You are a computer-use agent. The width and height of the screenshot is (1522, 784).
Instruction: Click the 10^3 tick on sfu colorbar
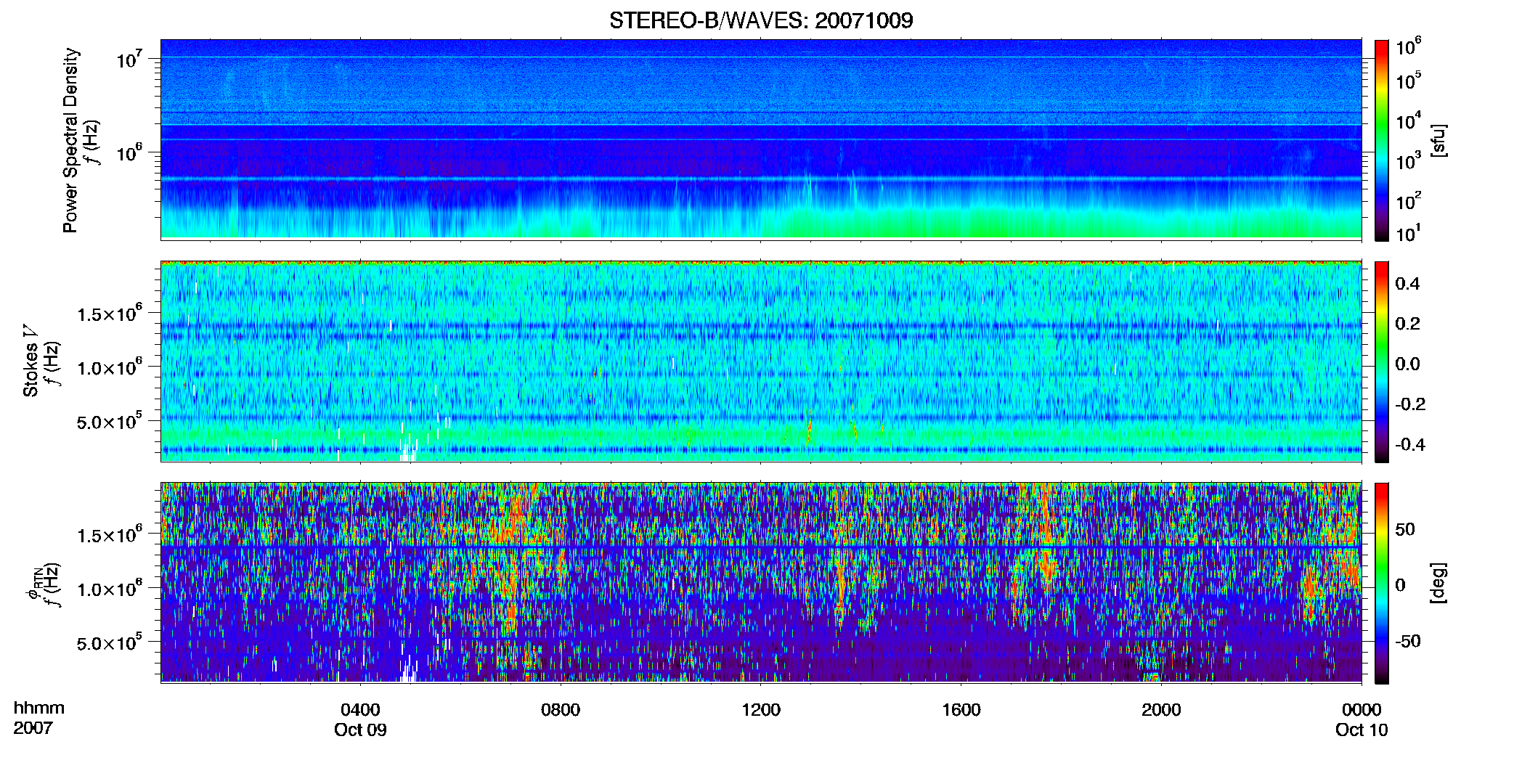pyautogui.click(x=1408, y=161)
